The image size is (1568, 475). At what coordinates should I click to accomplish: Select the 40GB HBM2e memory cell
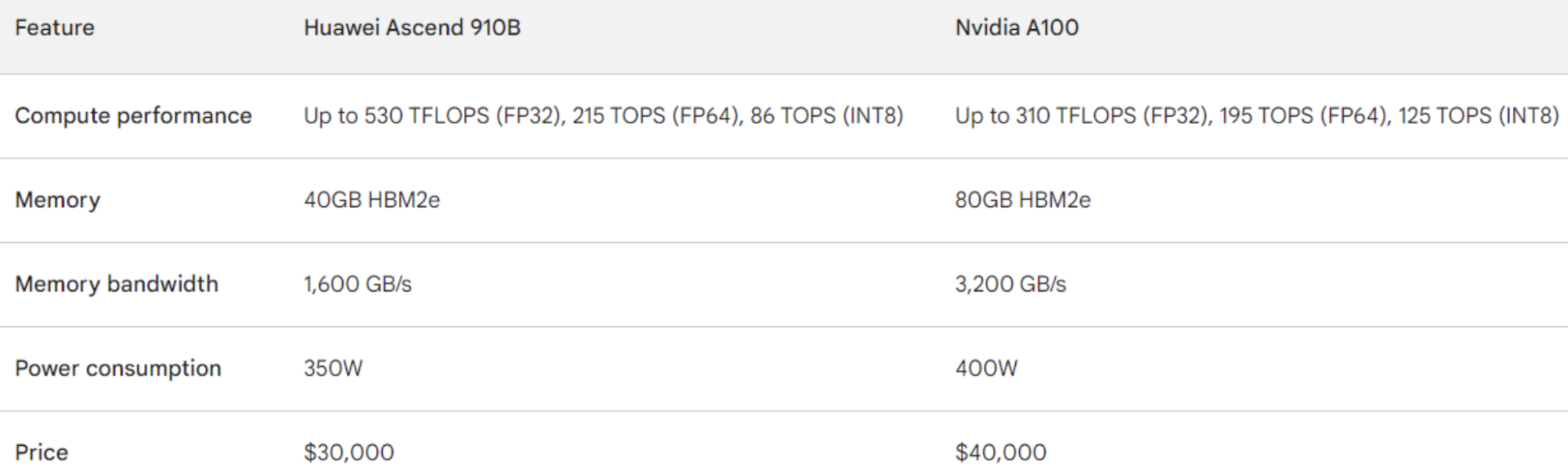tap(371, 200)
